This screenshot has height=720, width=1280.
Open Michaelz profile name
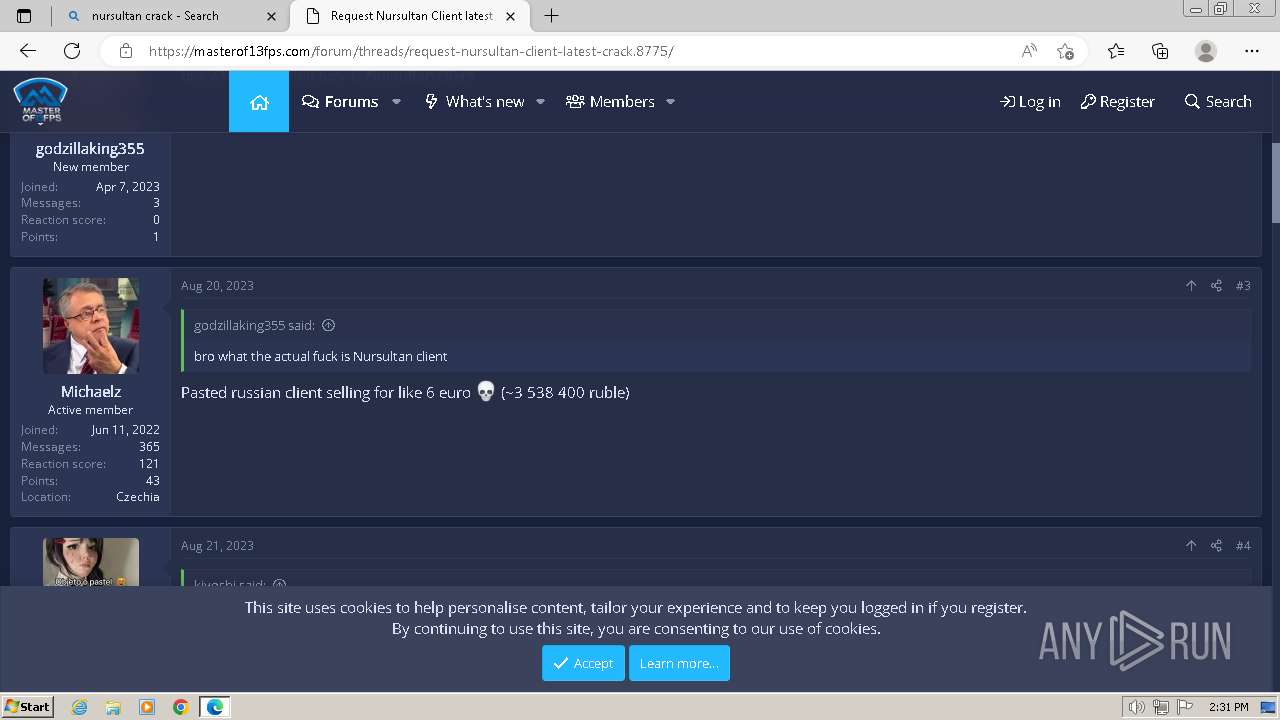(91, 391)
